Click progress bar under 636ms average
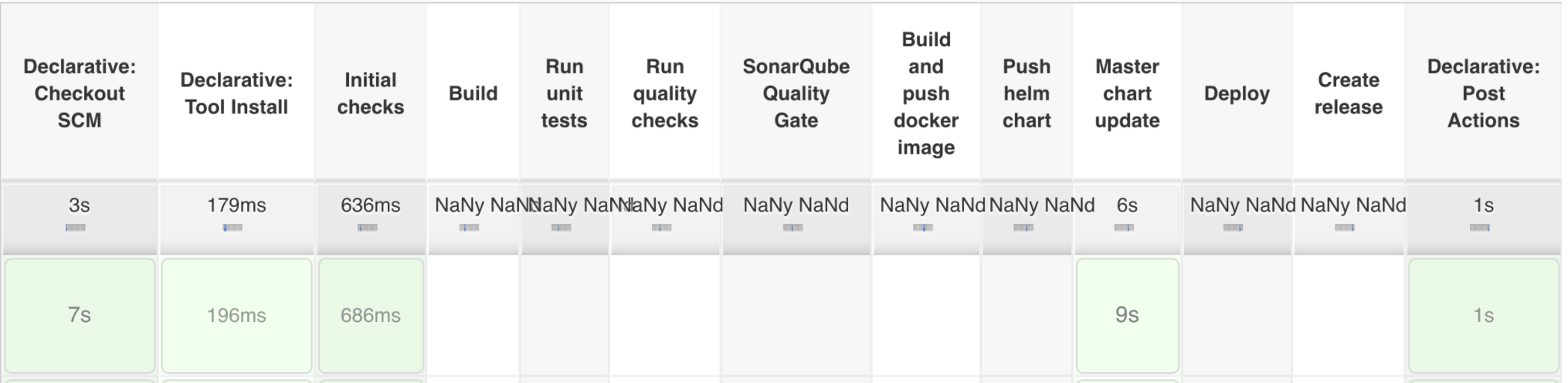This screenshot has height=383, width=1568. tap(368, 228)
